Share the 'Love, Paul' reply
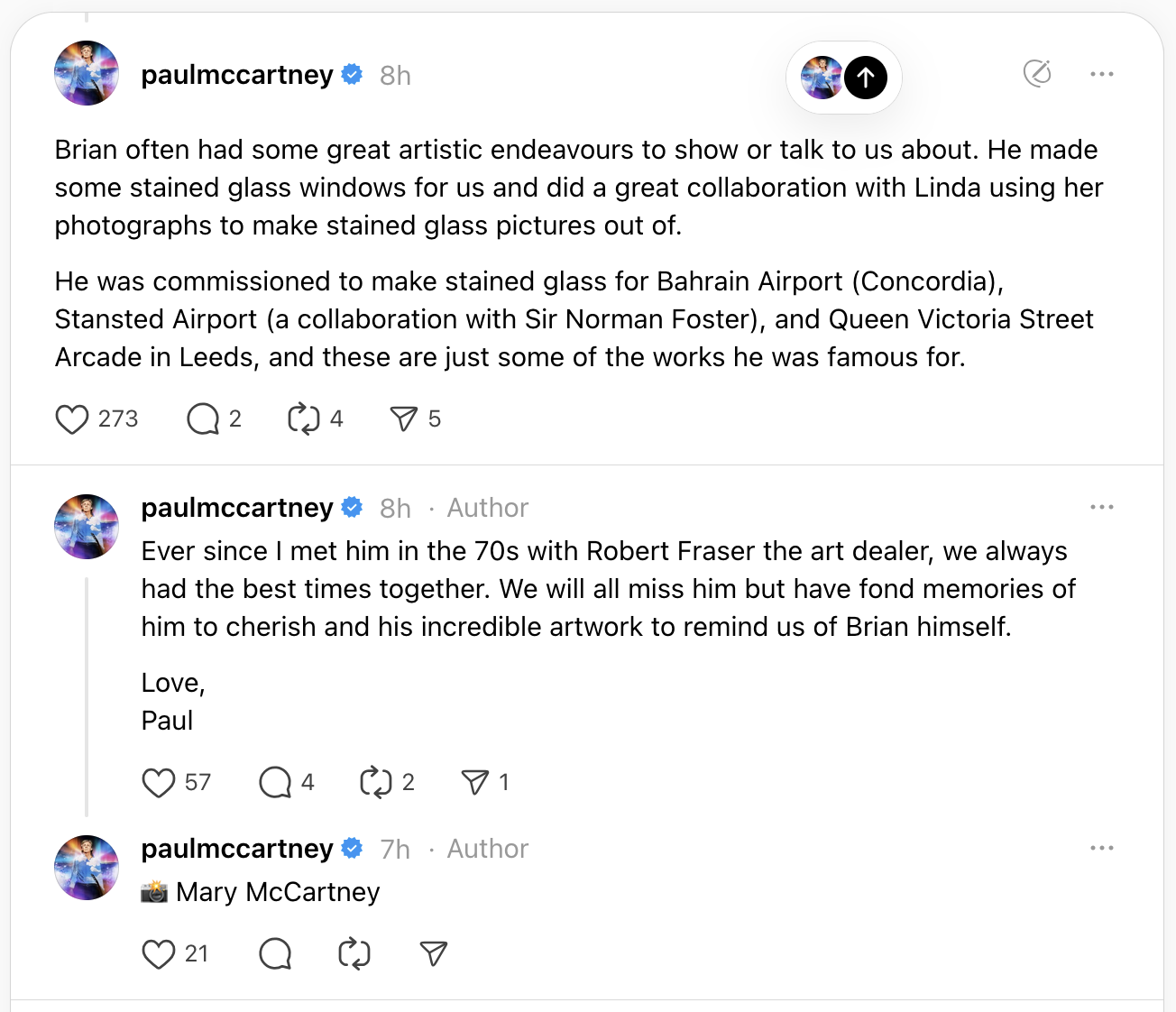Viewport: 1176px width, 1012px height. [x=474, y=783]
